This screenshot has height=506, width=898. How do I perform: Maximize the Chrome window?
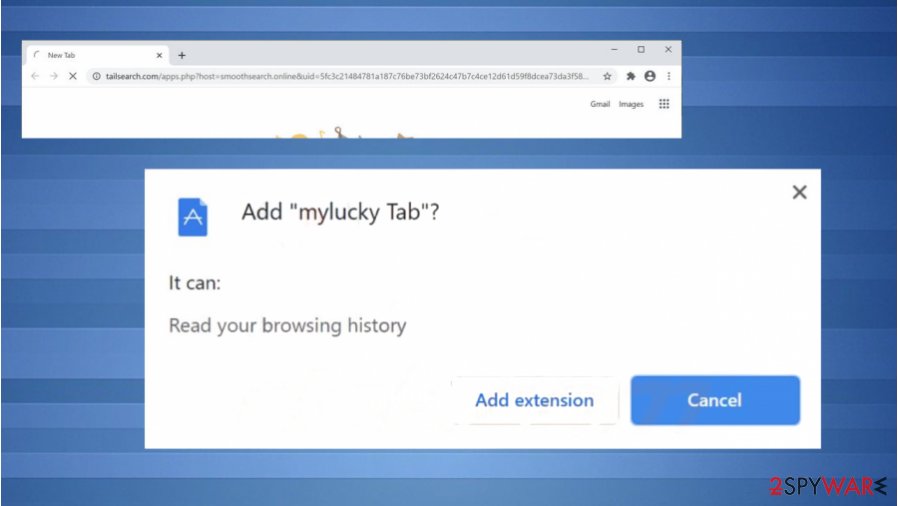pos(641,50)
